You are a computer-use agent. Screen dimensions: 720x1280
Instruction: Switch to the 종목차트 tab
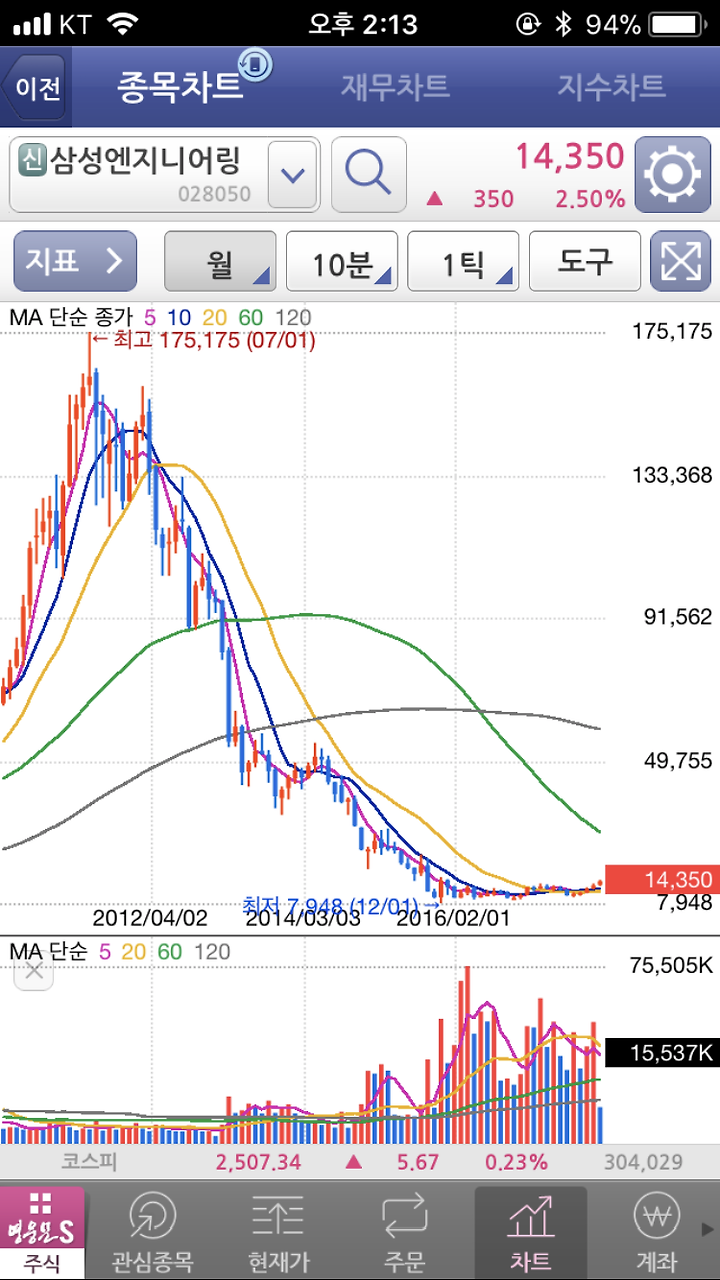(180, 86)
